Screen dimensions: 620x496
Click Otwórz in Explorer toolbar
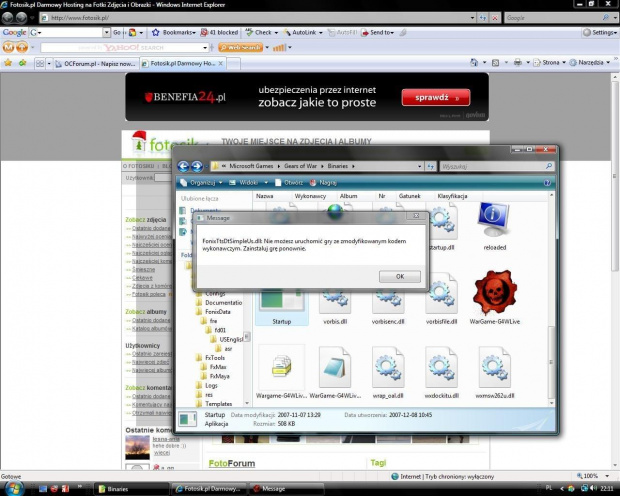tap(289, 183)
